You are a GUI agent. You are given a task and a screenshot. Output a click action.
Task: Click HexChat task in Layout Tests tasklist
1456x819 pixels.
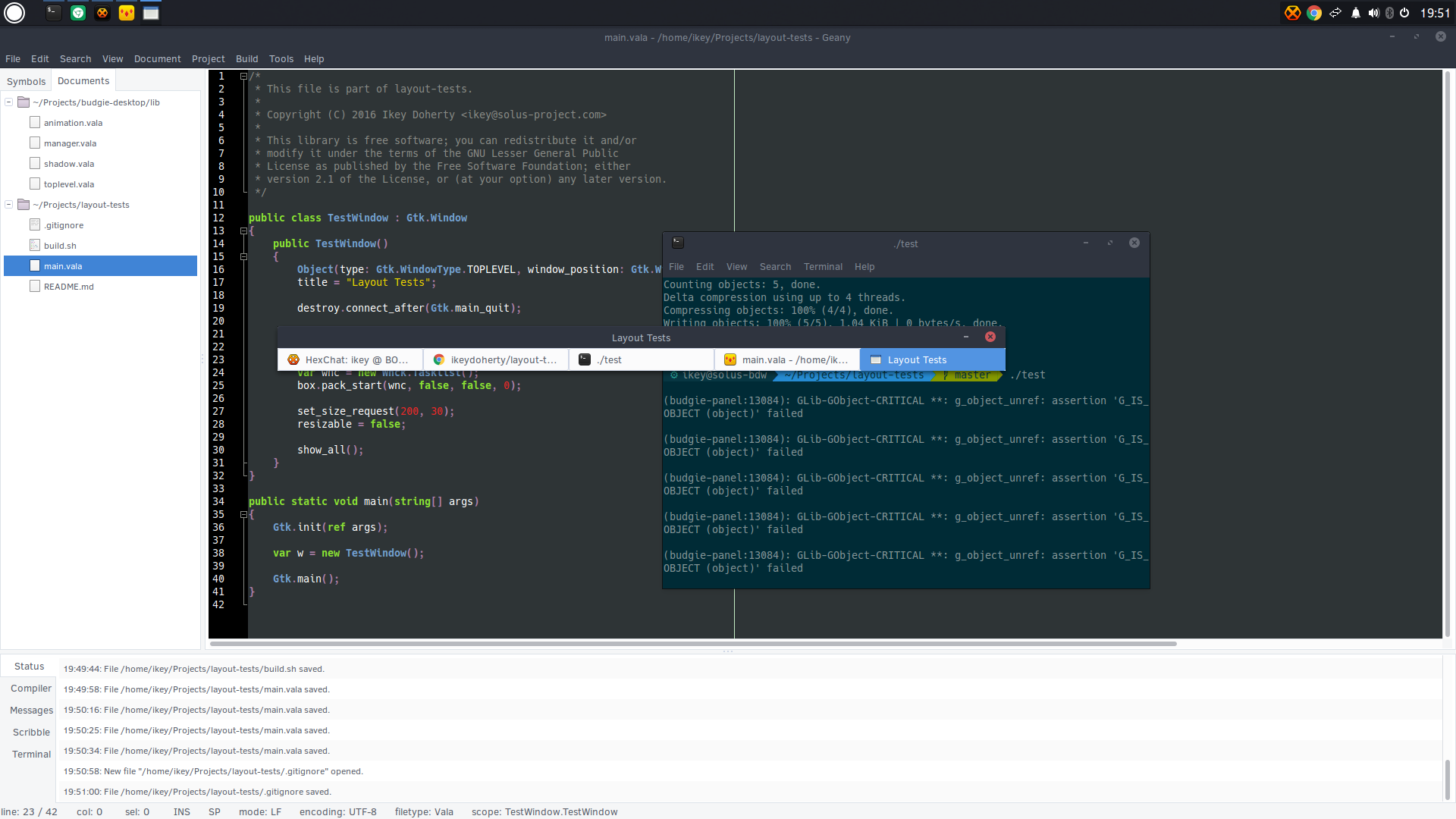[350, 360]
